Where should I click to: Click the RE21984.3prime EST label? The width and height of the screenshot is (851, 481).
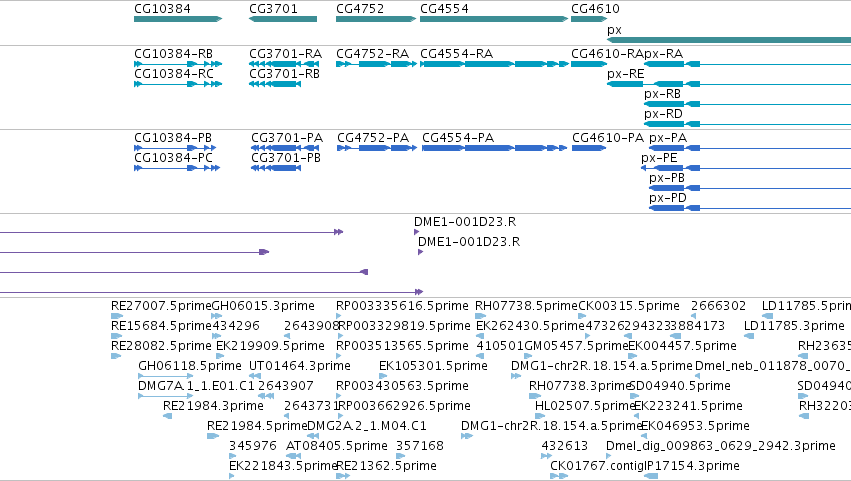[213, 406]
